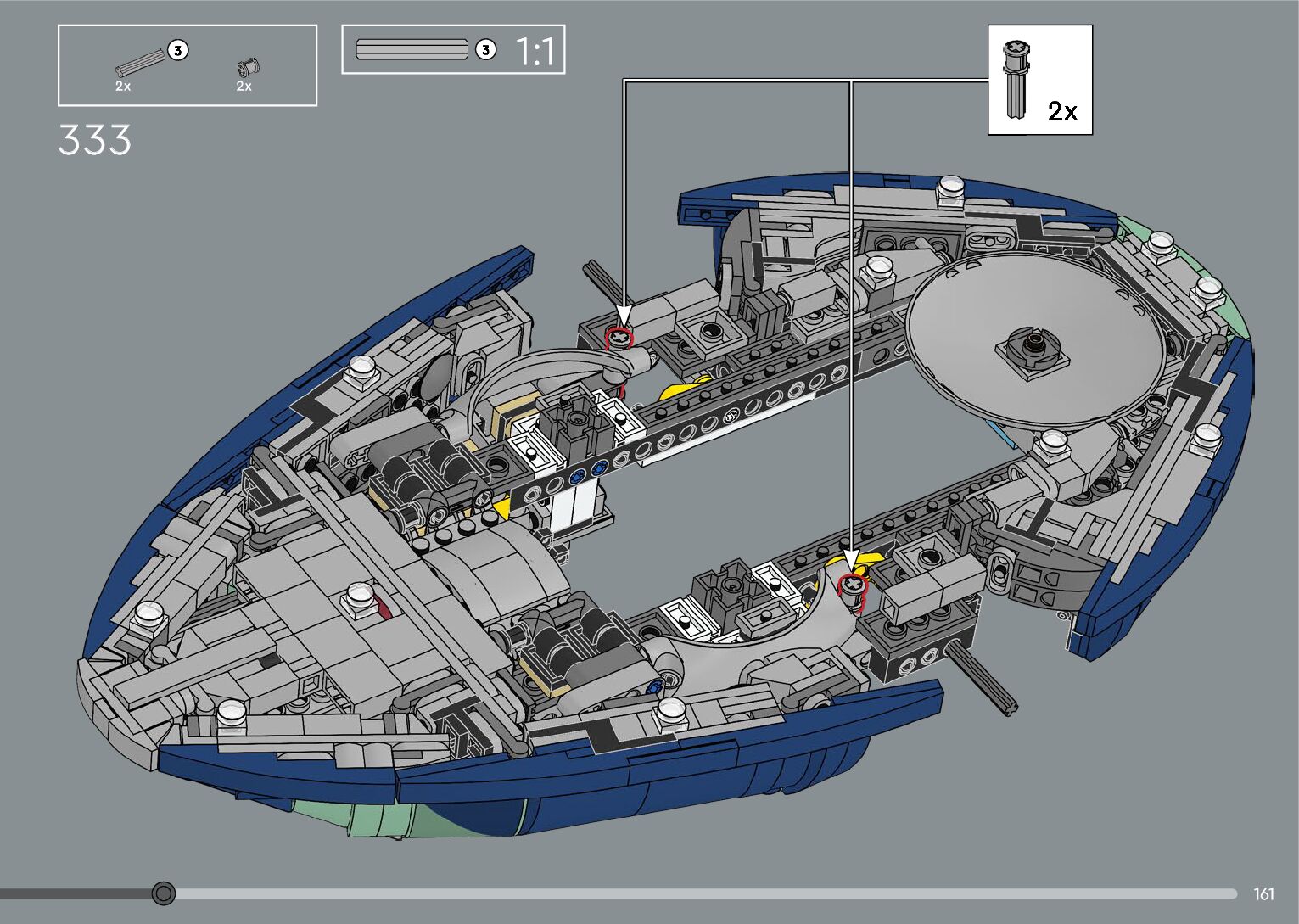Click the large round gray dish piece
Screen dimensions: 1299x924
click(x=1033, y=339)
